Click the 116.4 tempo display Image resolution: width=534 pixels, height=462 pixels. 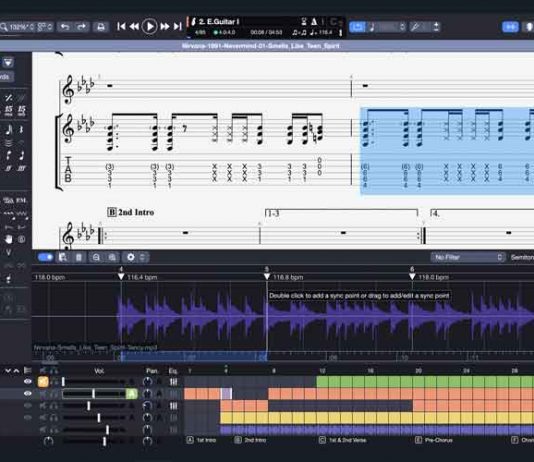click(321, 32)
